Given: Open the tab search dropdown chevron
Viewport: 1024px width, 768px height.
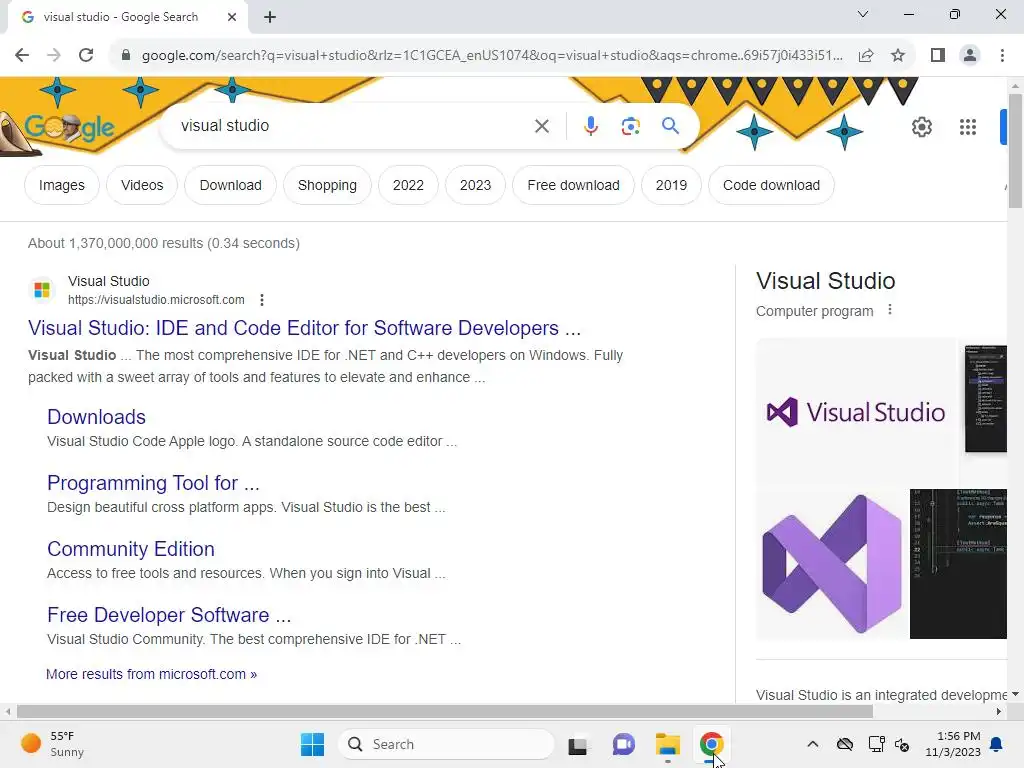Looking at the screenshot, I should 863,14.
